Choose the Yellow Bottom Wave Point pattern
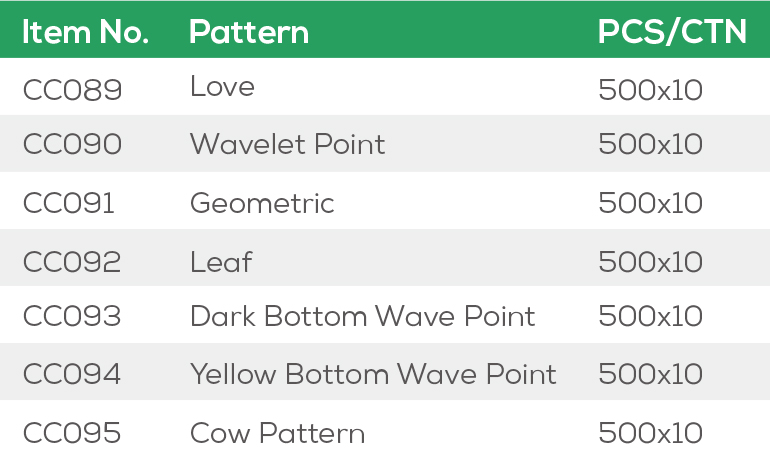 point(373,375)
